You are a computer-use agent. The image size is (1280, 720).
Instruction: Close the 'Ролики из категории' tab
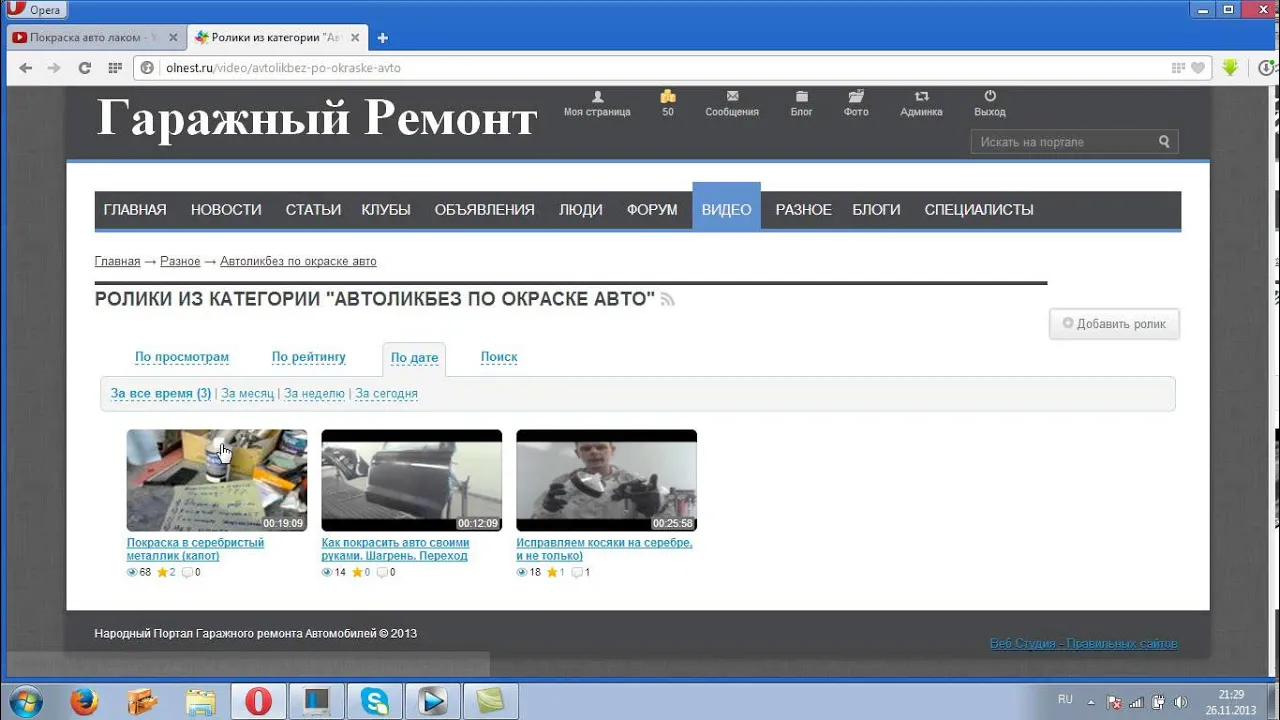coord(356,38)
